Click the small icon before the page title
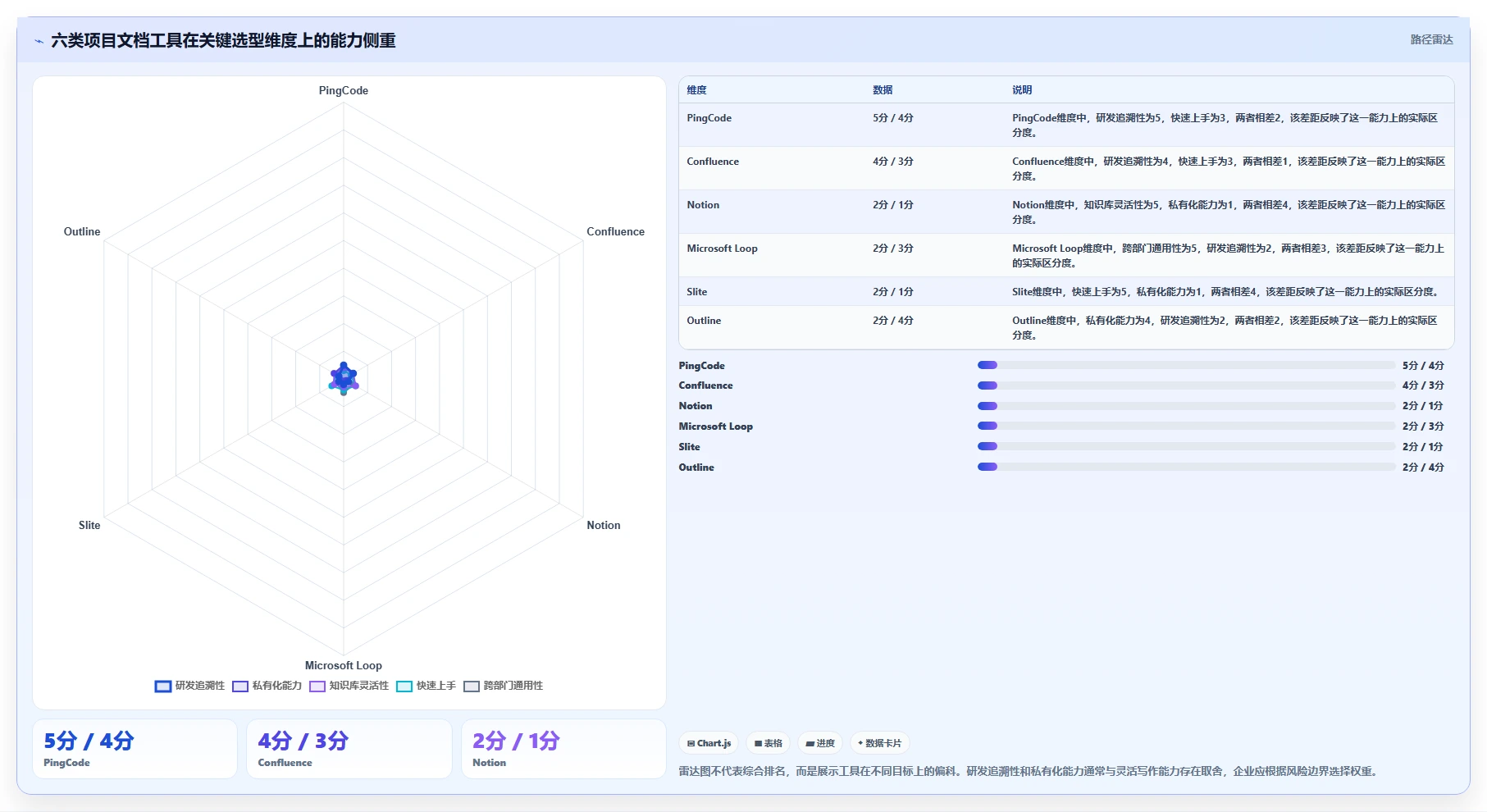 tap(39, 41)
